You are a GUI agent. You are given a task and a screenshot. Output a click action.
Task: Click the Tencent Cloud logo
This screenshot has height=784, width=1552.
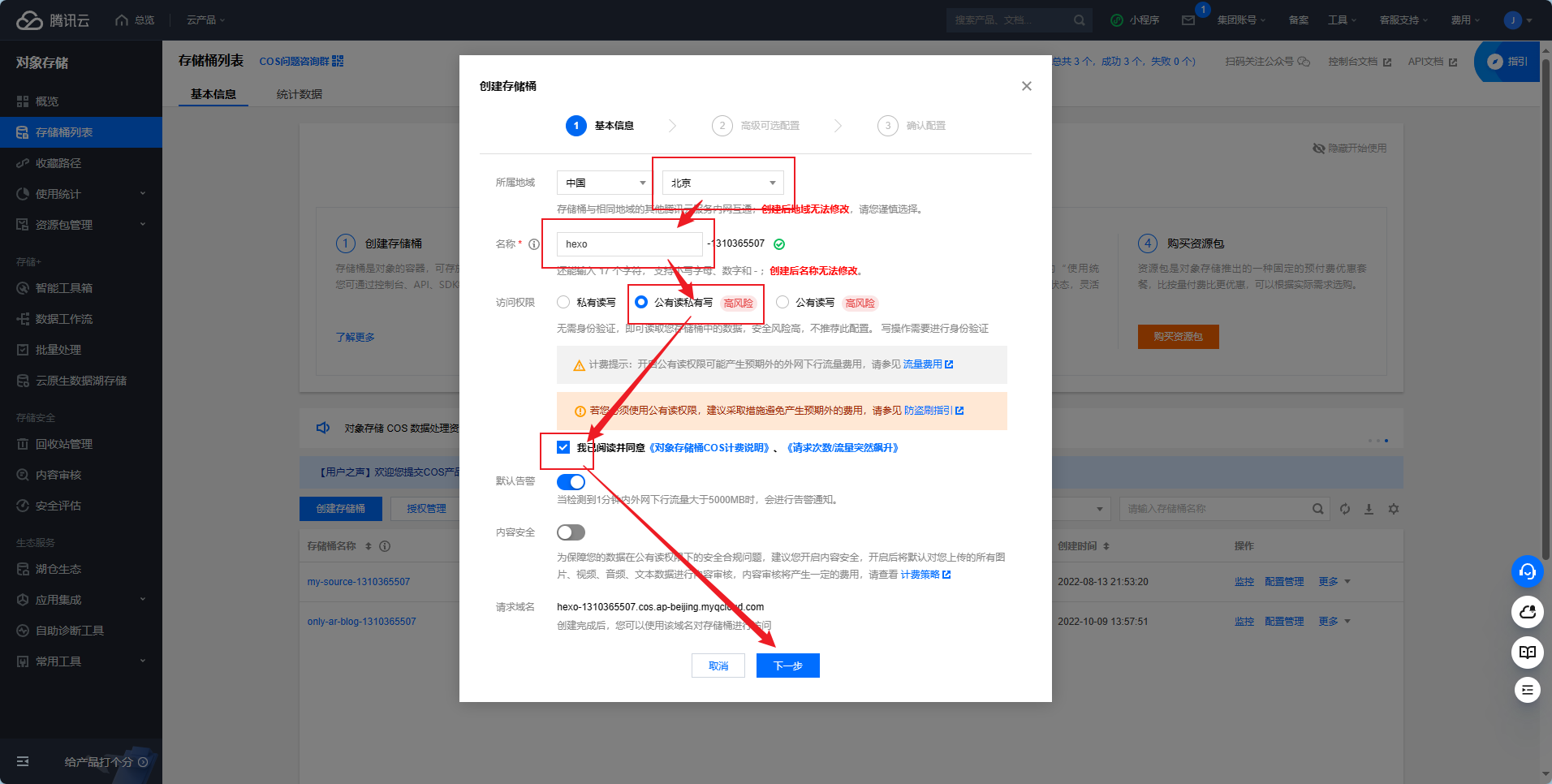(53, 20)
